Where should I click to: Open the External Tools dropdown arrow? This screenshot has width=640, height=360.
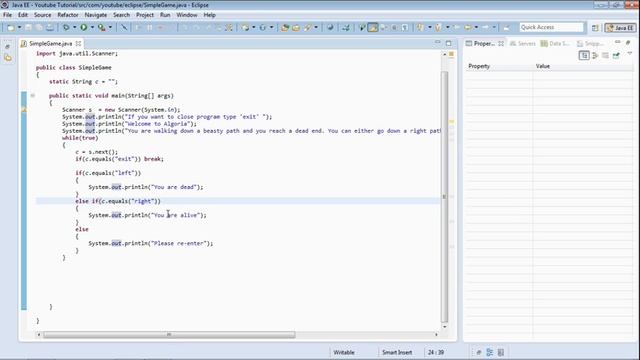tap(110, 27)
